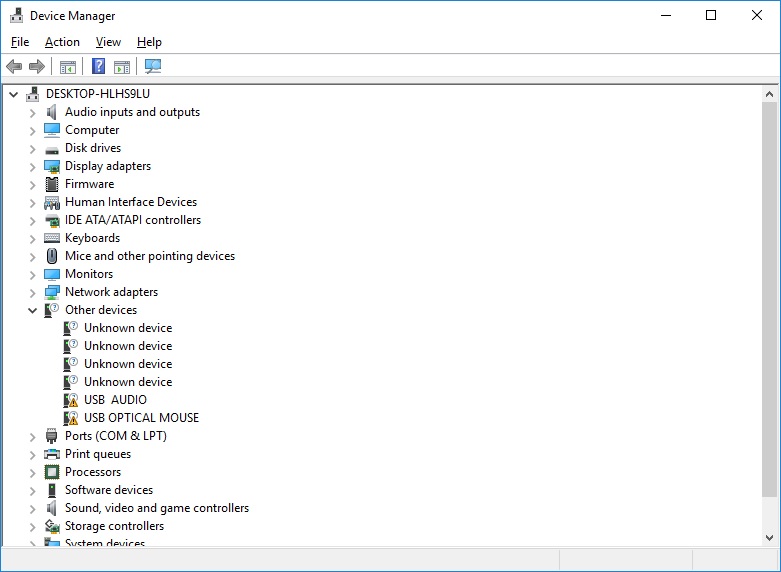
Task: Click the Audio inputs and outputs speaker icon
Action: click(52, 112)
